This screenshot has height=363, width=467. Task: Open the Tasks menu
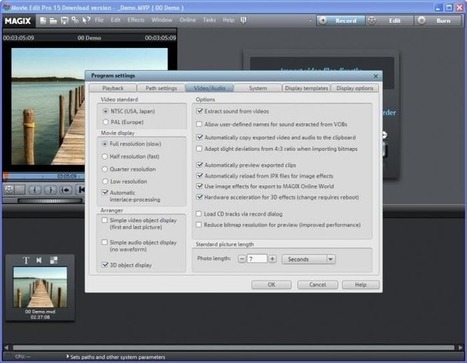209,20
